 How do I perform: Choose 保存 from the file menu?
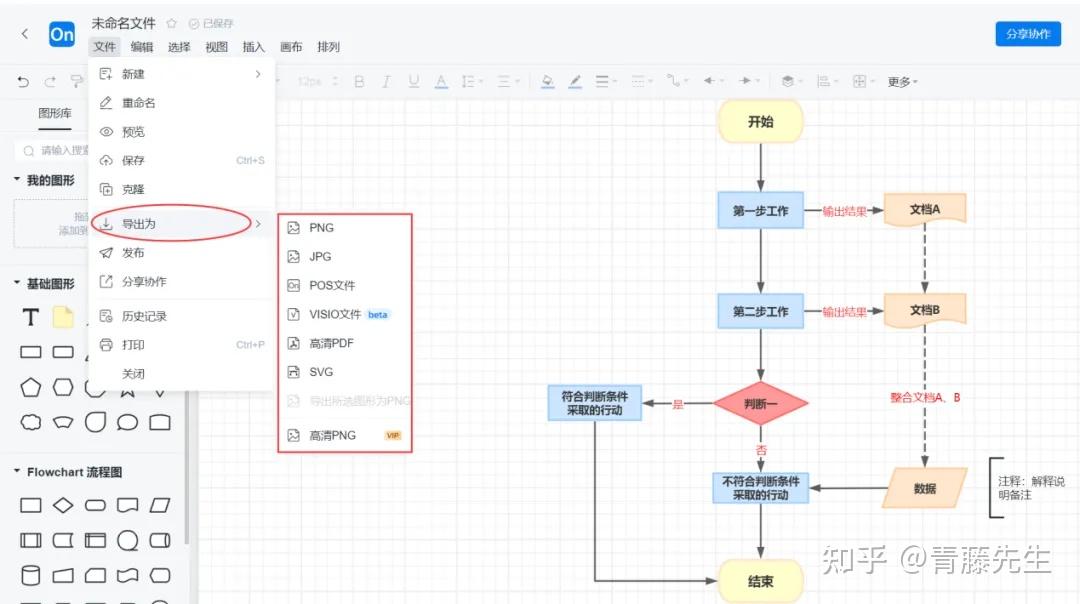click(x=182, y=160)
